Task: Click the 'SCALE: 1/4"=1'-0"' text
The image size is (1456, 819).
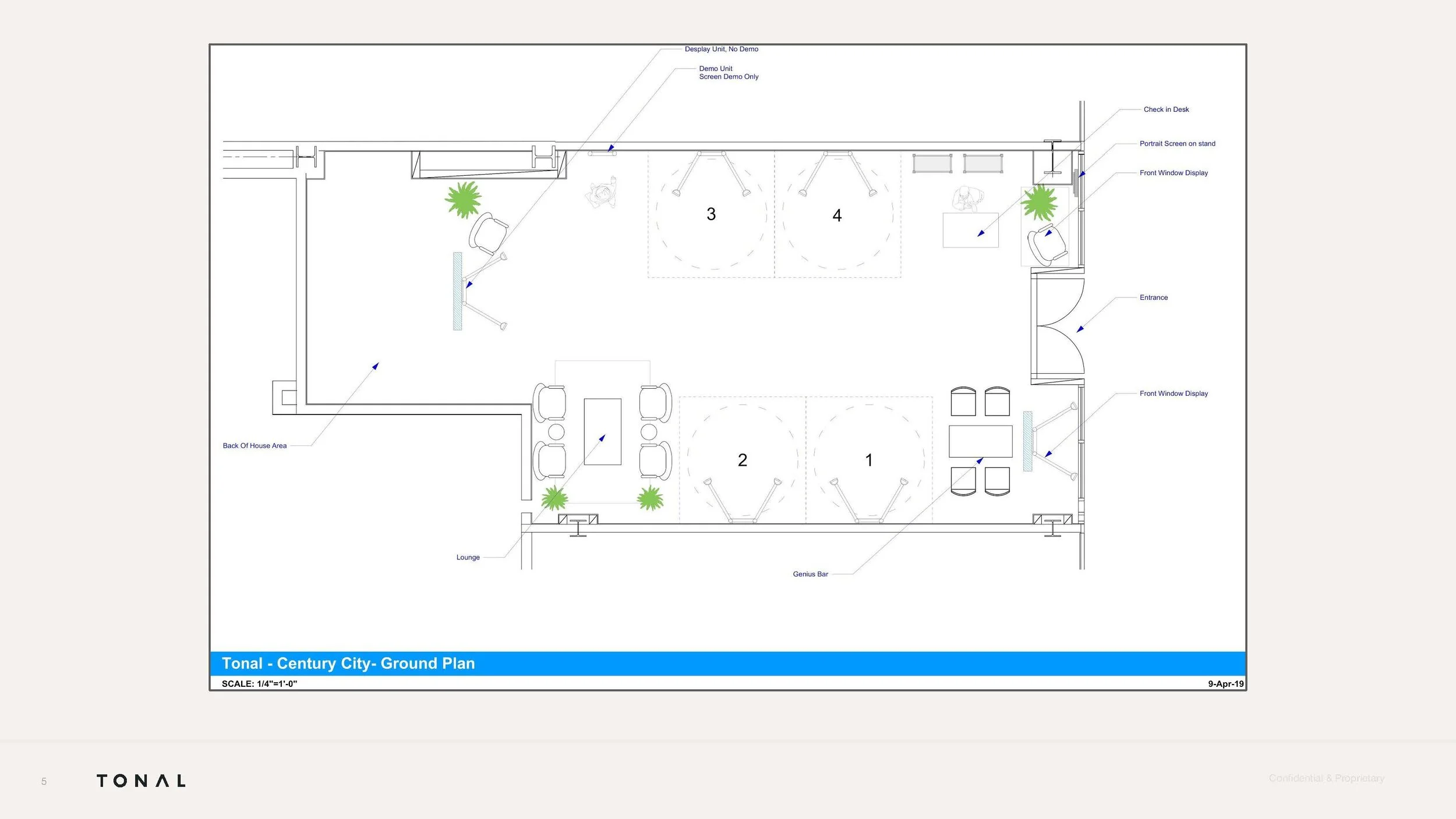Action: coord(259,684)
